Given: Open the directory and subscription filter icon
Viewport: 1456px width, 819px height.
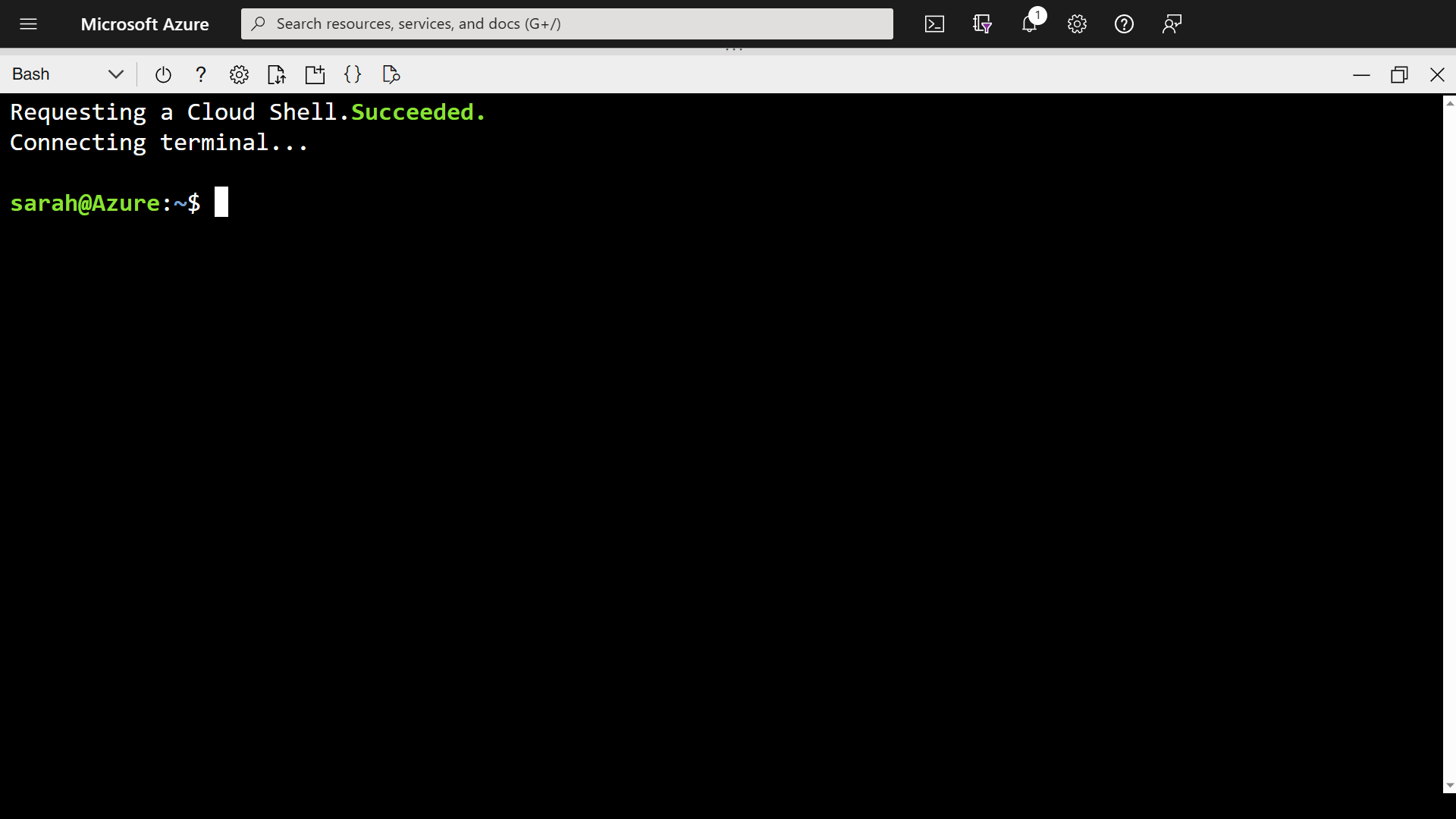Looking at the screenshot, I should (982, 24).
